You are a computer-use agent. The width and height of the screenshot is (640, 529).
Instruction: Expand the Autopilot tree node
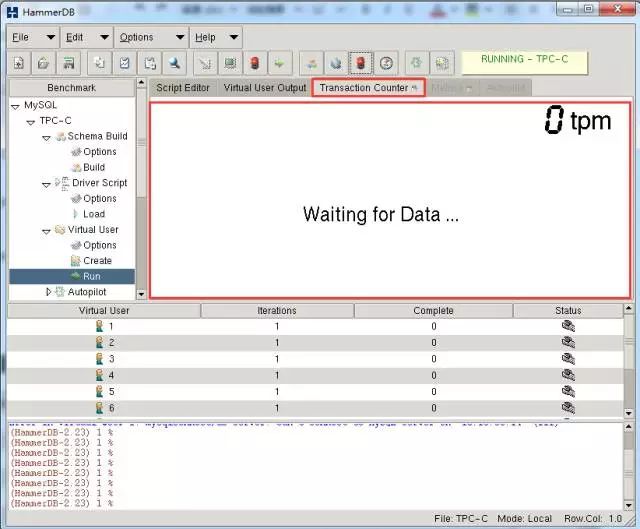[49, 291]
